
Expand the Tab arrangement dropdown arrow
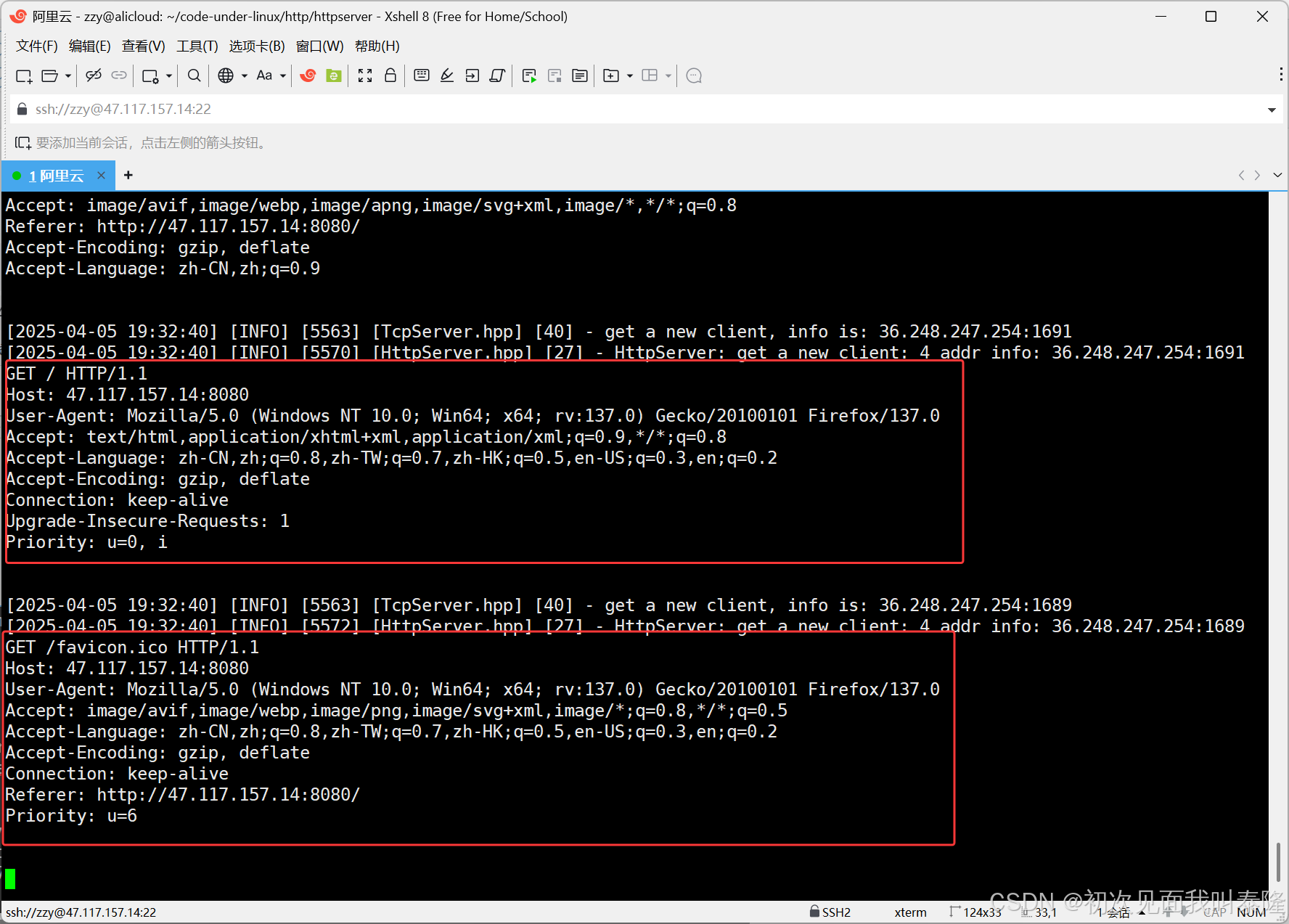668,75
